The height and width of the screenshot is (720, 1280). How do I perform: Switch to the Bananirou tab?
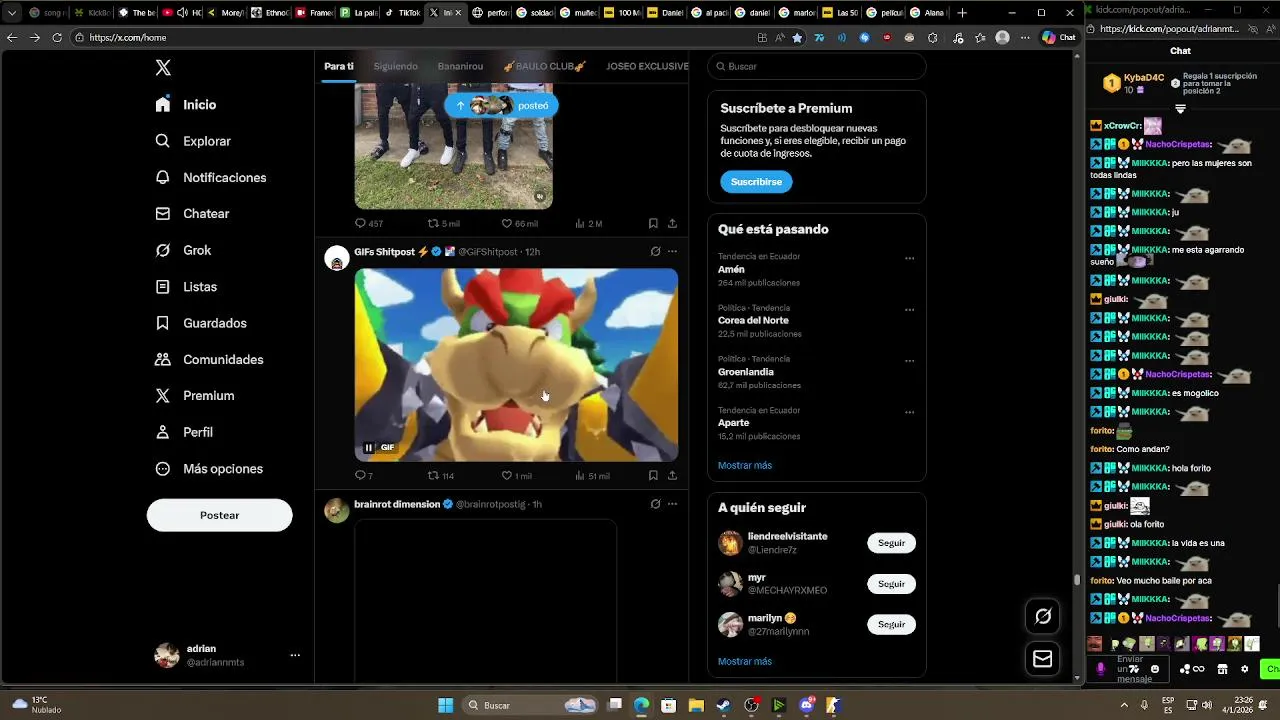460,66
